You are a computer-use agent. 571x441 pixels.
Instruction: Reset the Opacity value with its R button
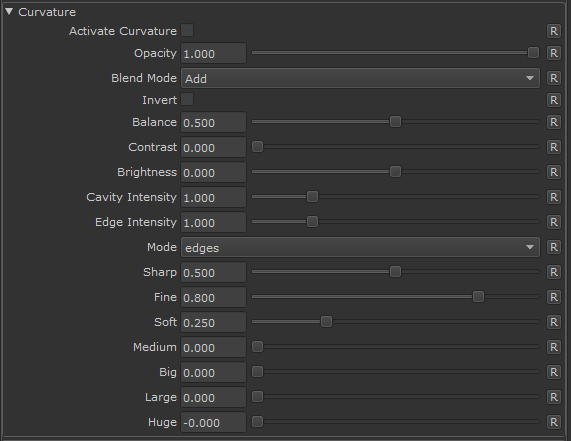pyautogui.click(x=554, y=53)
